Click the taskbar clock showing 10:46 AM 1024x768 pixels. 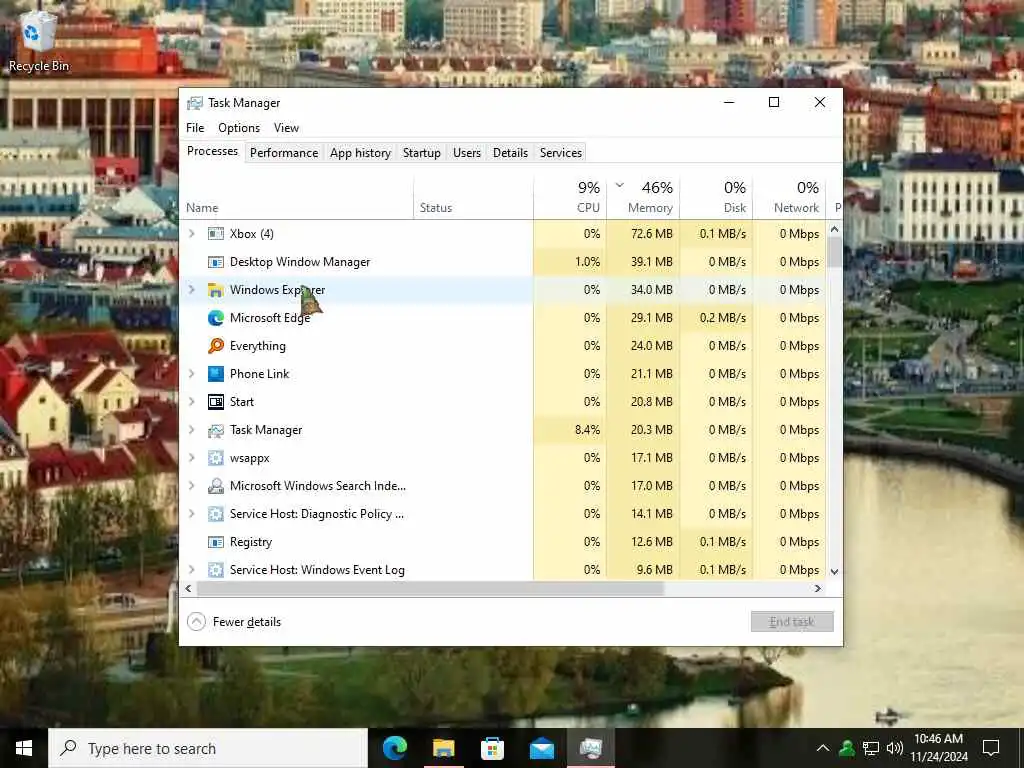pyautogui.click(x=938, y=748)
